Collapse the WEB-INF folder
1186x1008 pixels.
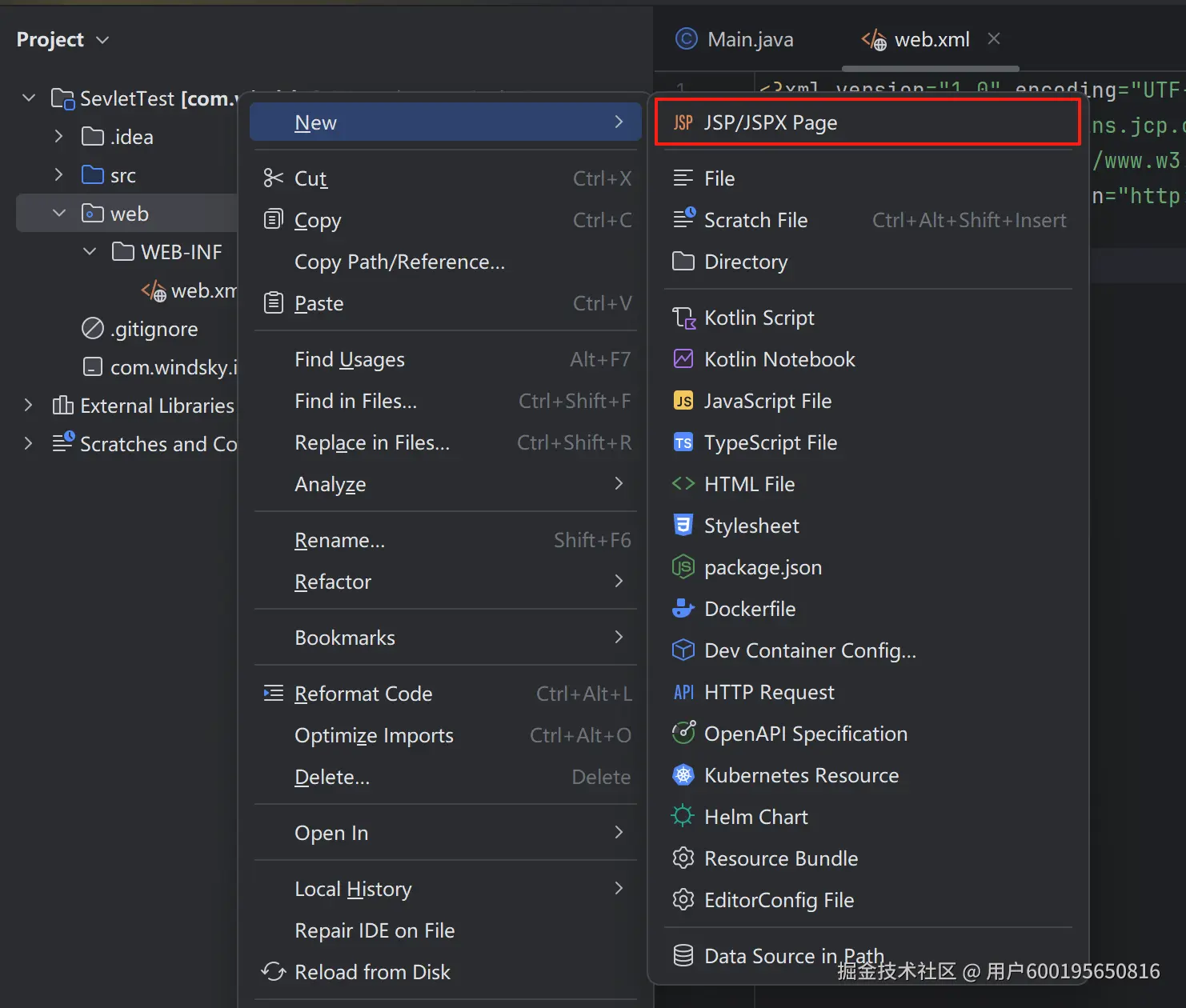click(x=90, y=251)
